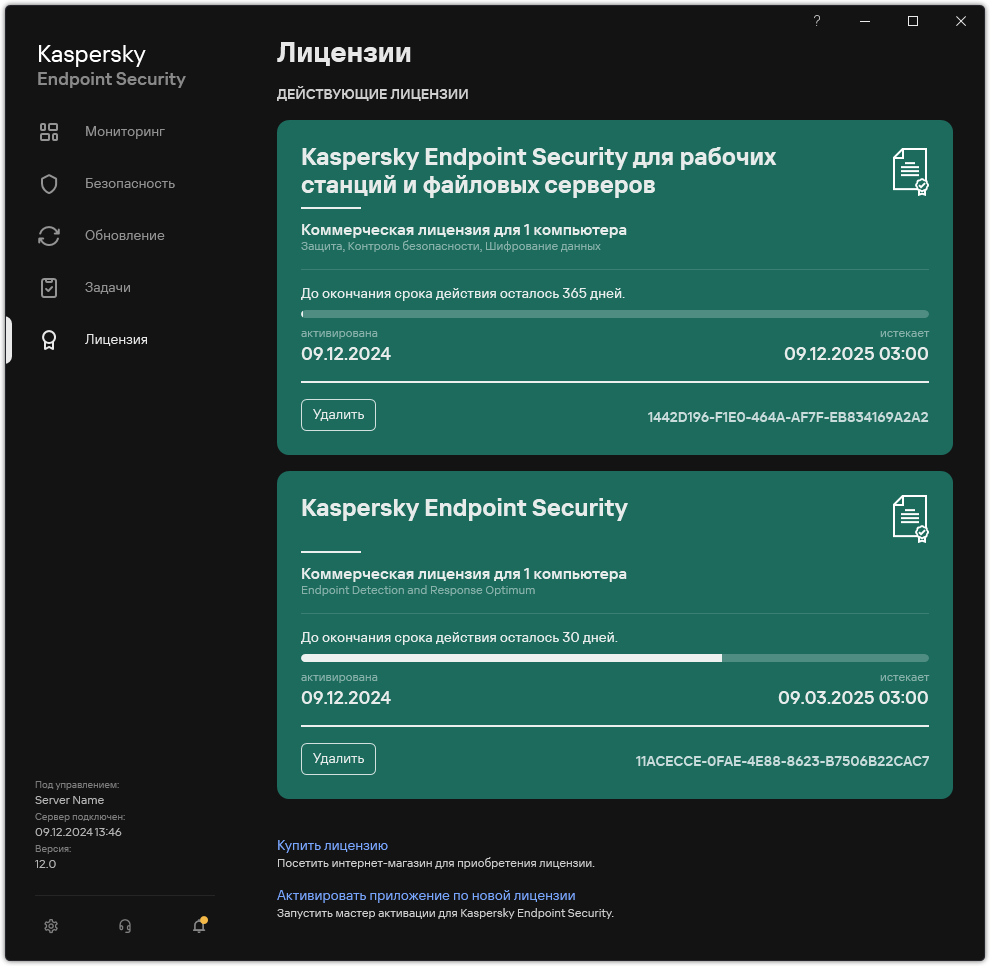The height and width of the screenshot is (966, 990).
Task: Click the Задачи clipboard icon in sidebar
Action: click(49, 287)
